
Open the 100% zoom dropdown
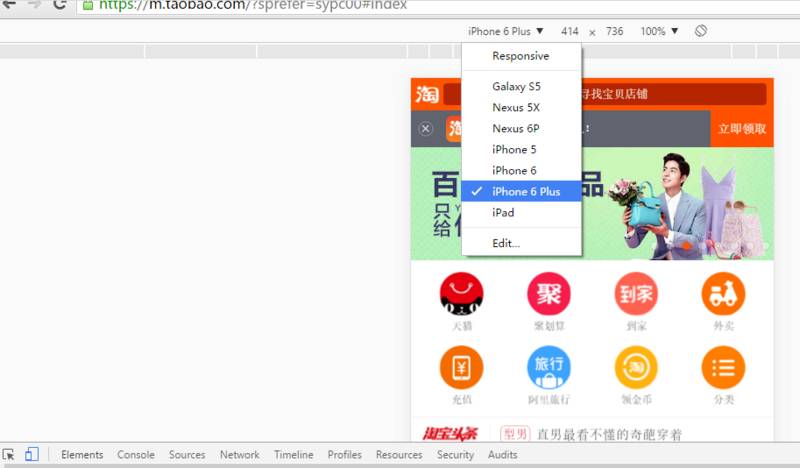(659, 31)
